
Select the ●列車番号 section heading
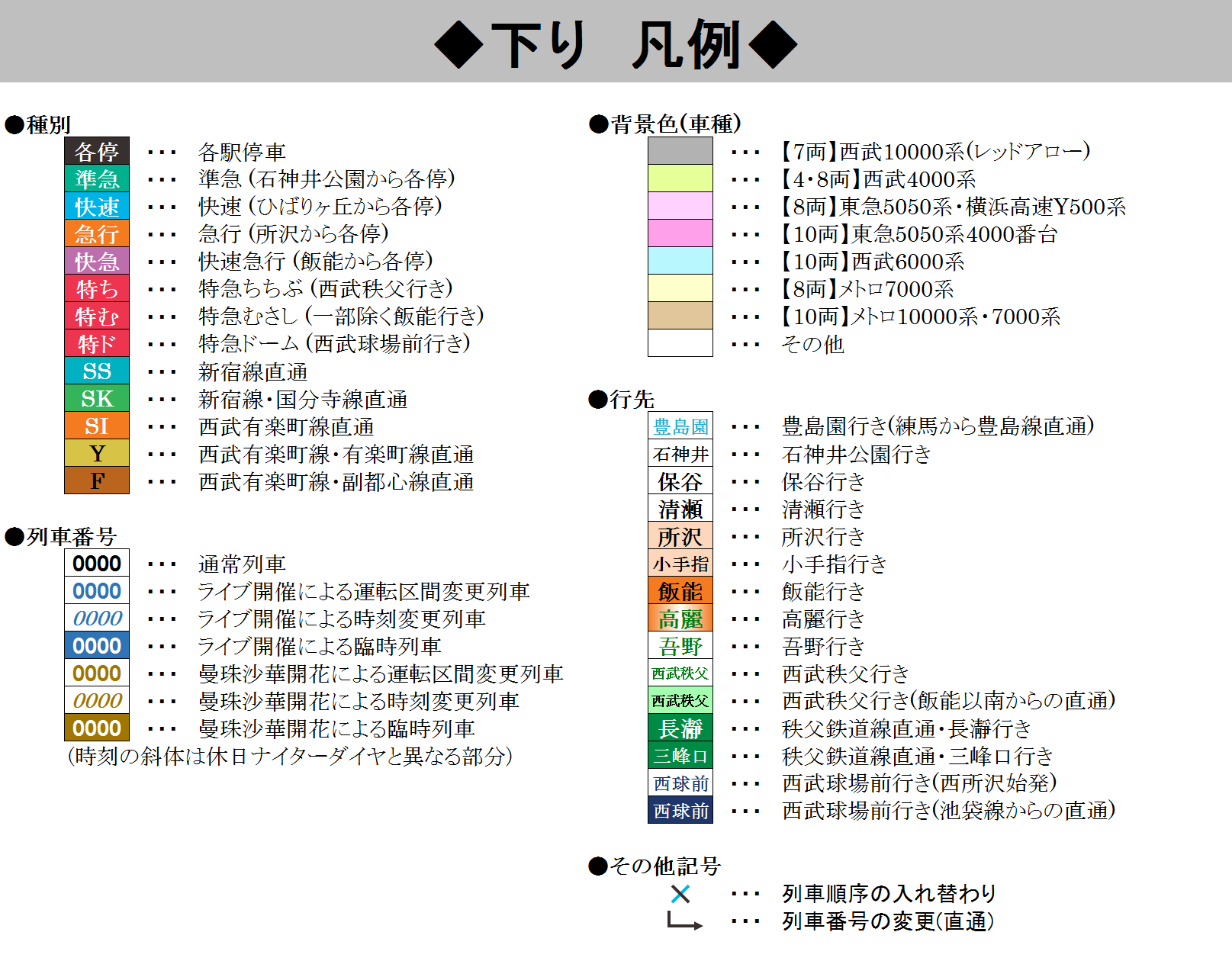point(61,536)
